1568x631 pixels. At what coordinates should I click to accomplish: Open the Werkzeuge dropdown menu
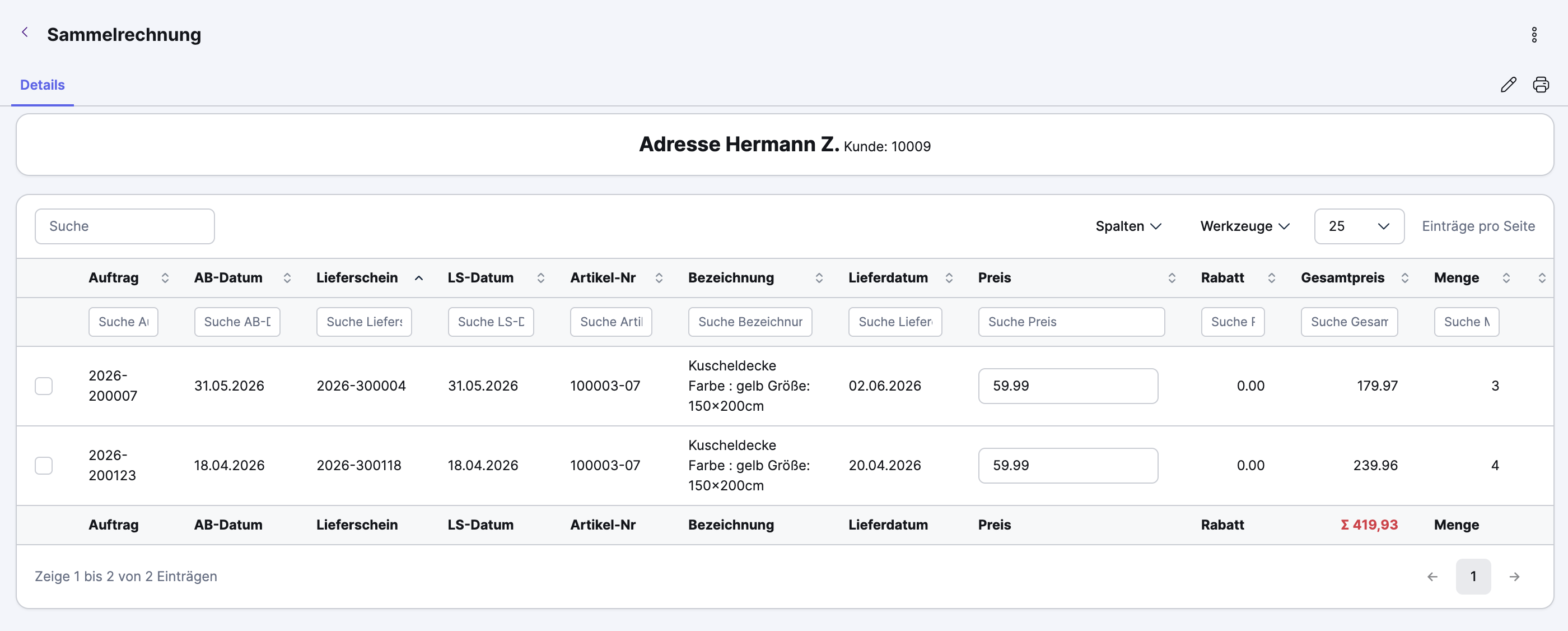point(1245,226)
